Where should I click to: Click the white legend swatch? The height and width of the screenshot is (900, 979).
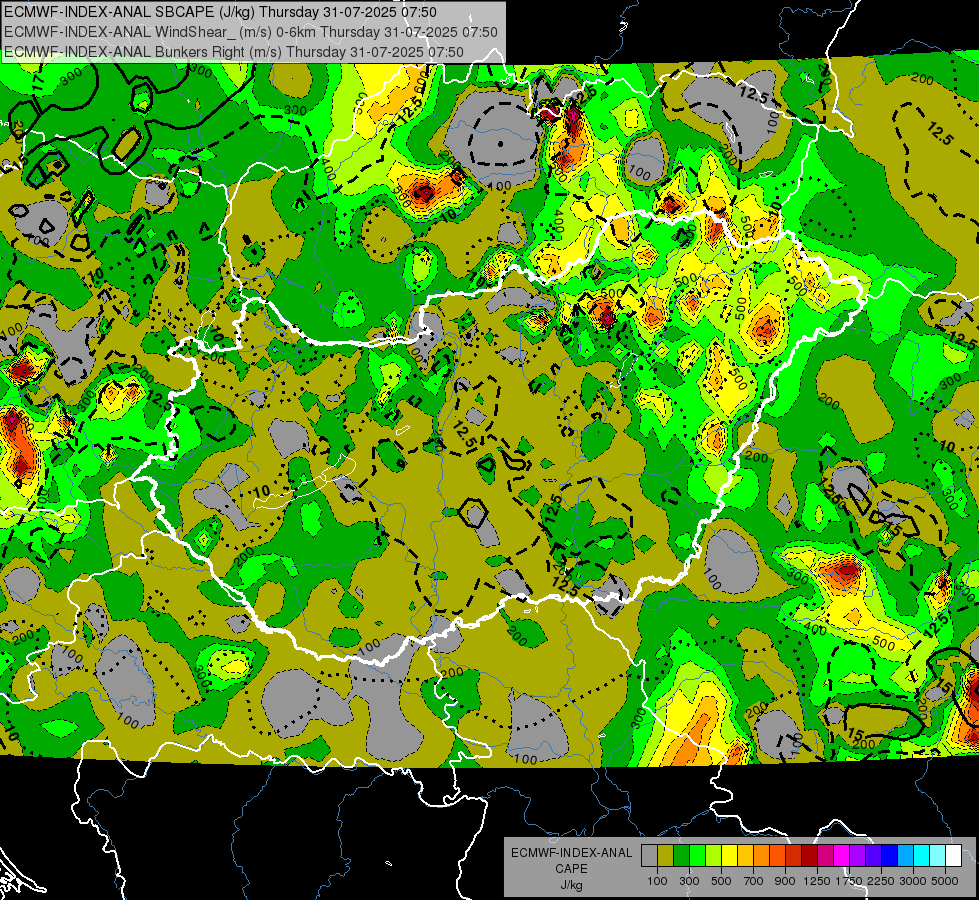point(953,855)
